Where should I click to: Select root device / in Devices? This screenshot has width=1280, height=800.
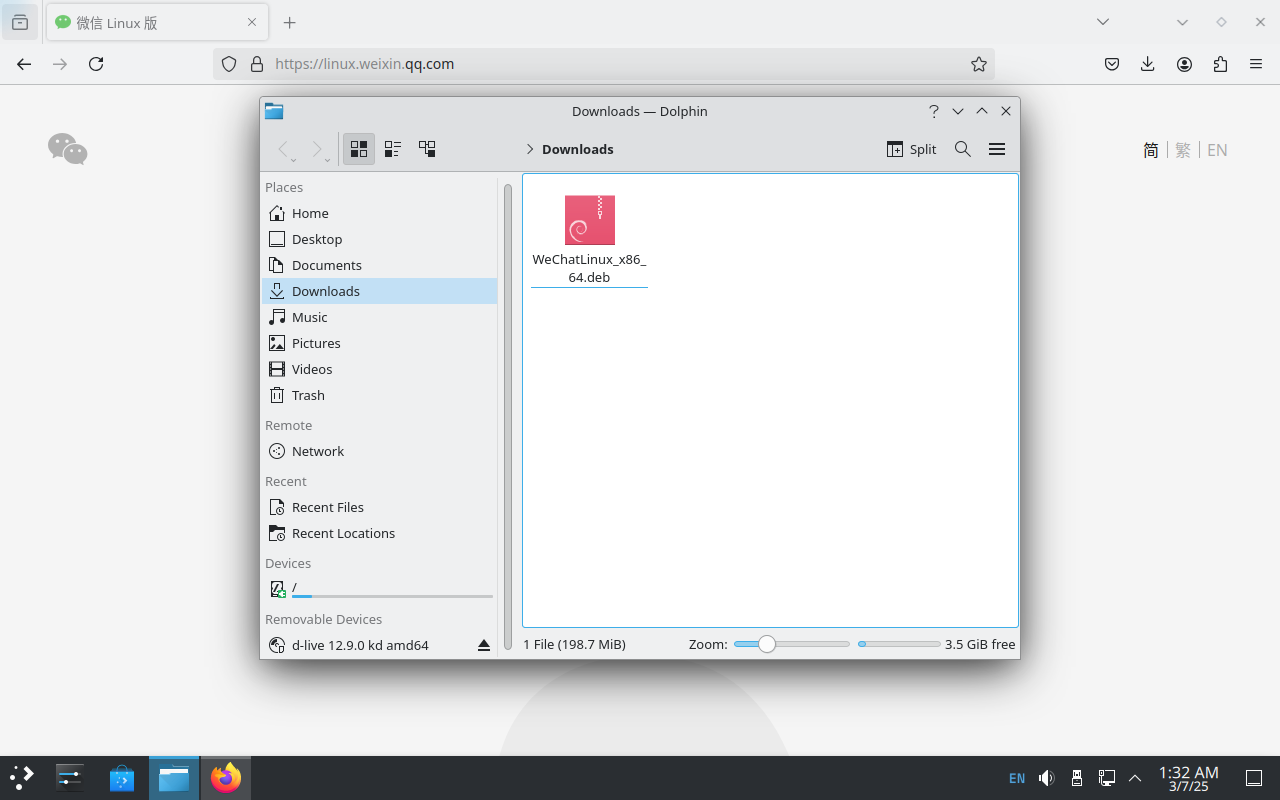click(x=379, y=589)
